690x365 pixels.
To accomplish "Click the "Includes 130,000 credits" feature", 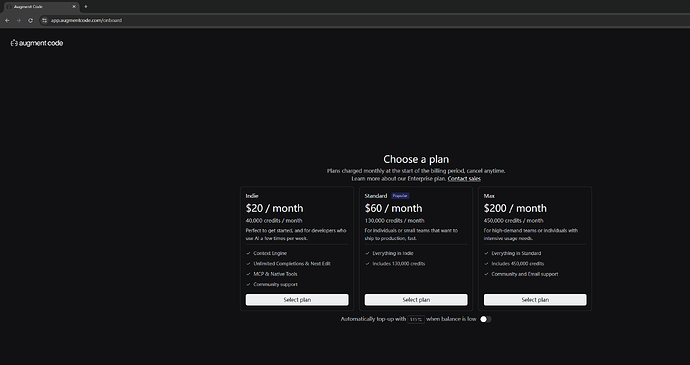I will coord(399,264).
